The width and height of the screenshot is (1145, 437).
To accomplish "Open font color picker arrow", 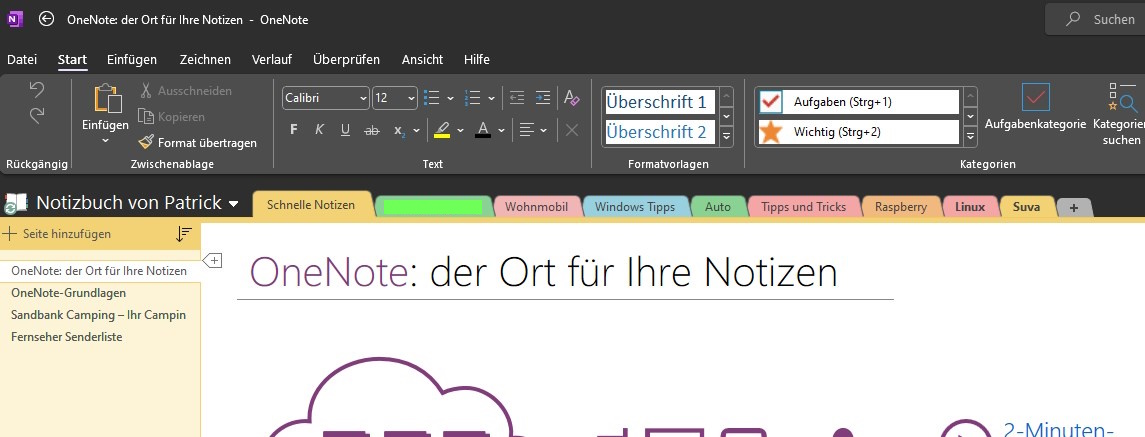I will 502,131.
